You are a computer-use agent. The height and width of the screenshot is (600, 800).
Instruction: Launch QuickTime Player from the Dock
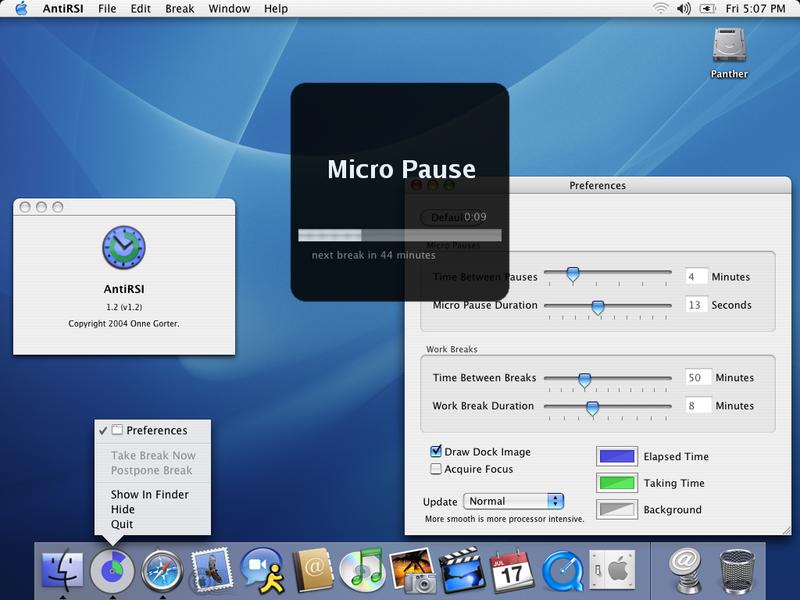562,570
